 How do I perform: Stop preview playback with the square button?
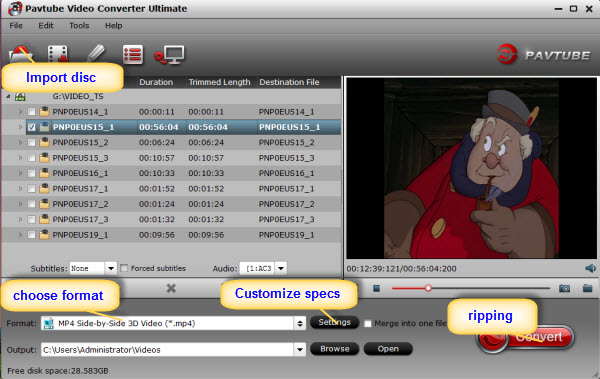377,288
